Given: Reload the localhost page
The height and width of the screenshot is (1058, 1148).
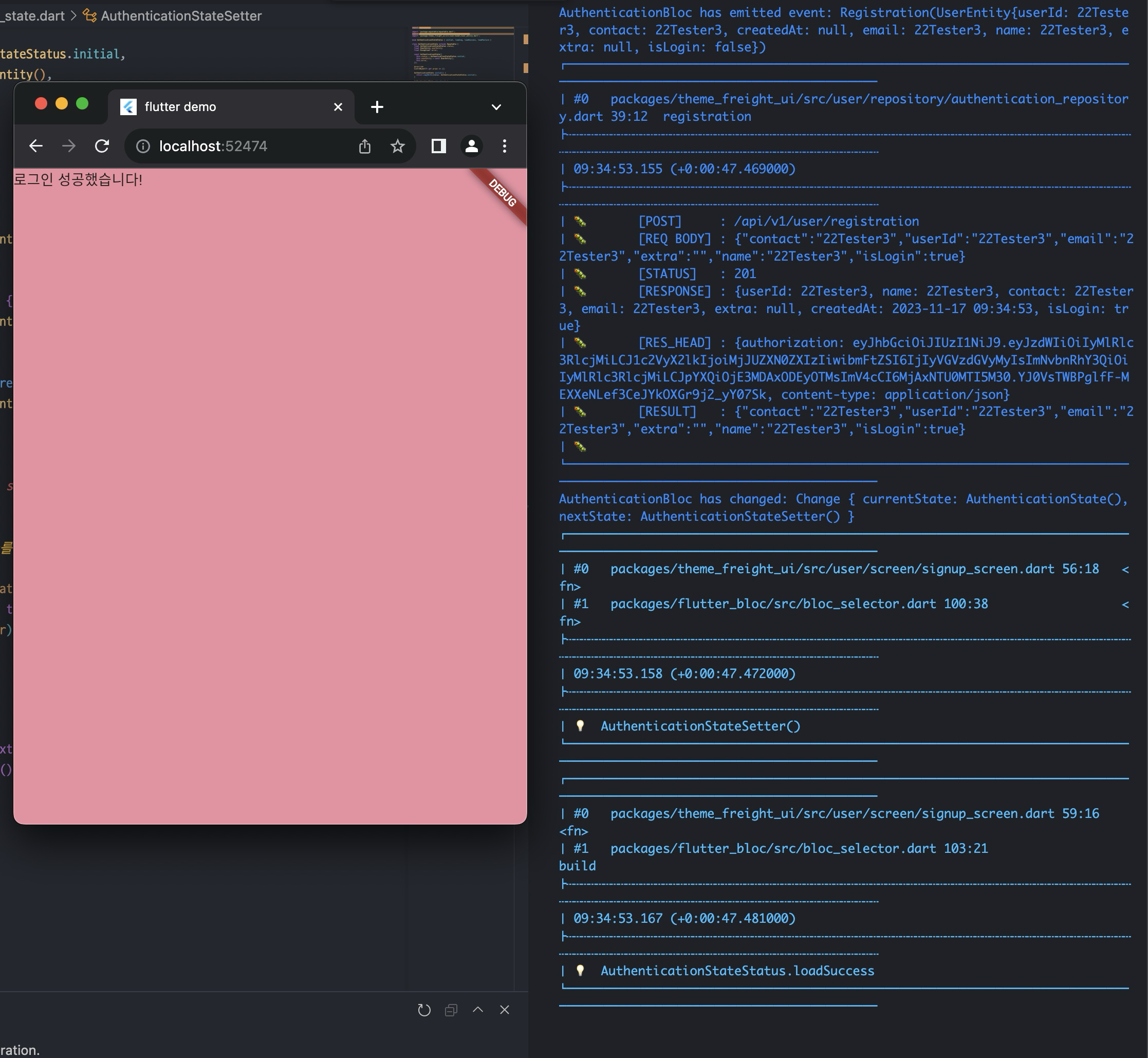Looking at the screenshot, I should (102, 147).
